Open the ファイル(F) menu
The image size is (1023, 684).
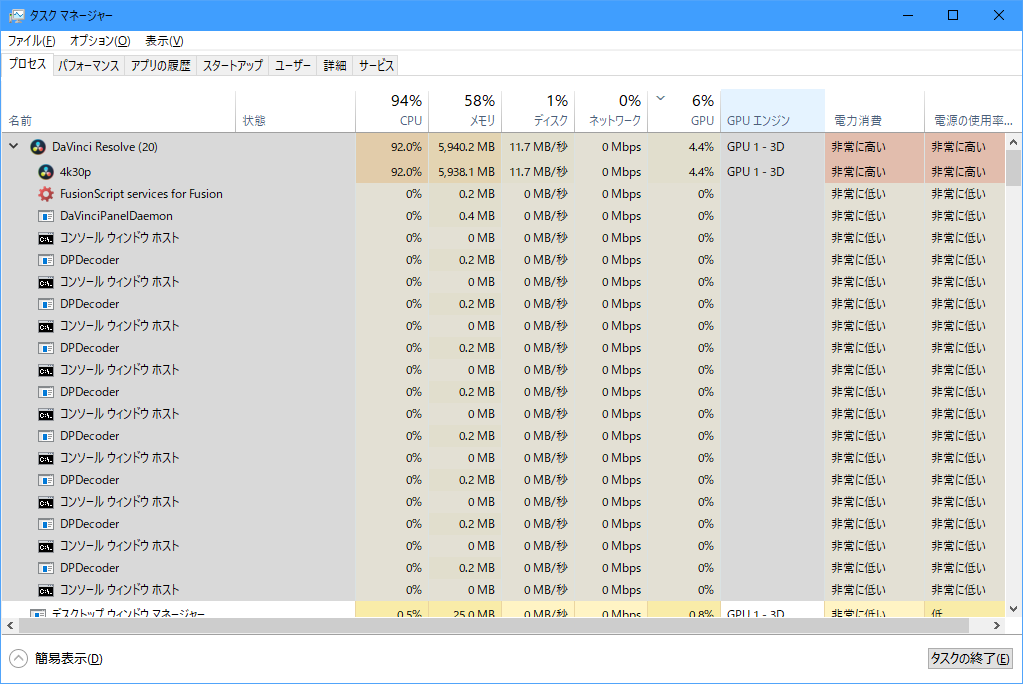[31, 40]
